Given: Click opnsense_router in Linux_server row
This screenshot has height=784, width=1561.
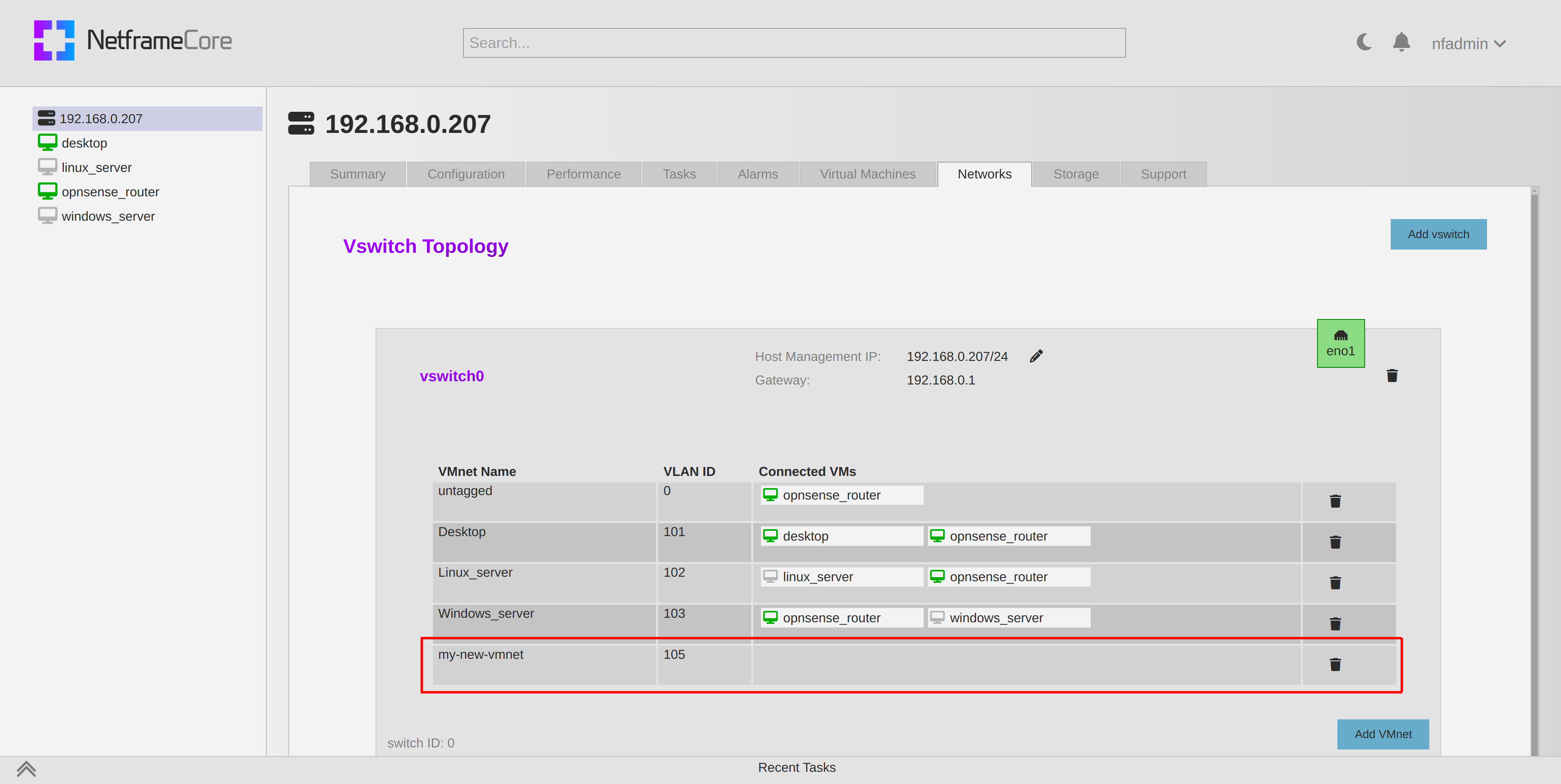Looking at the screenshot, I should pos(1009,577).
